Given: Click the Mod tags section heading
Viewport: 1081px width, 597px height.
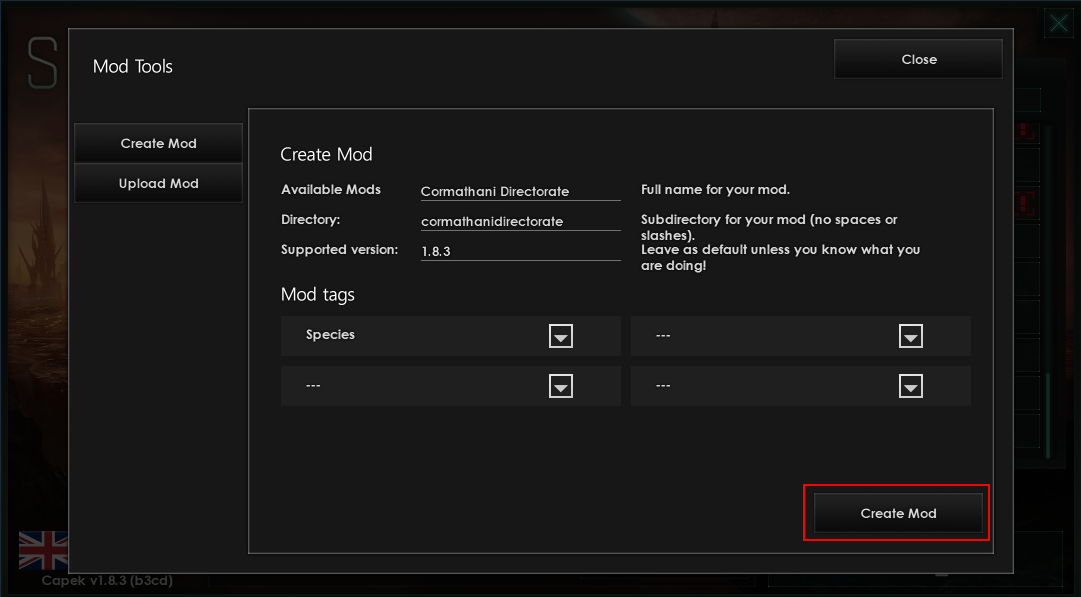Looking at the screenshot, I should pos(318,295).
